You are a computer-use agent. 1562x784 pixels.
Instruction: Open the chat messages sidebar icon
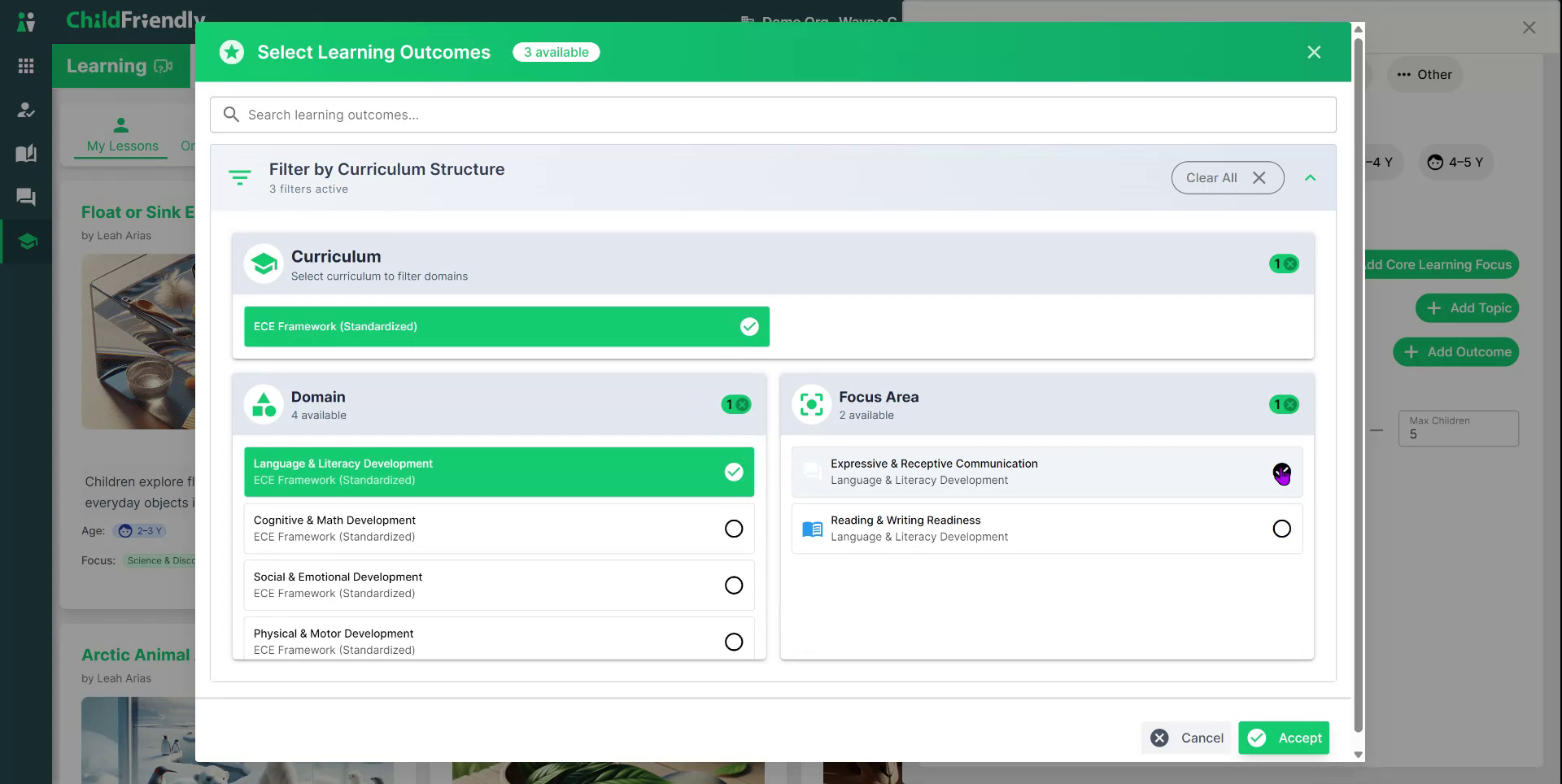[26, 197]
